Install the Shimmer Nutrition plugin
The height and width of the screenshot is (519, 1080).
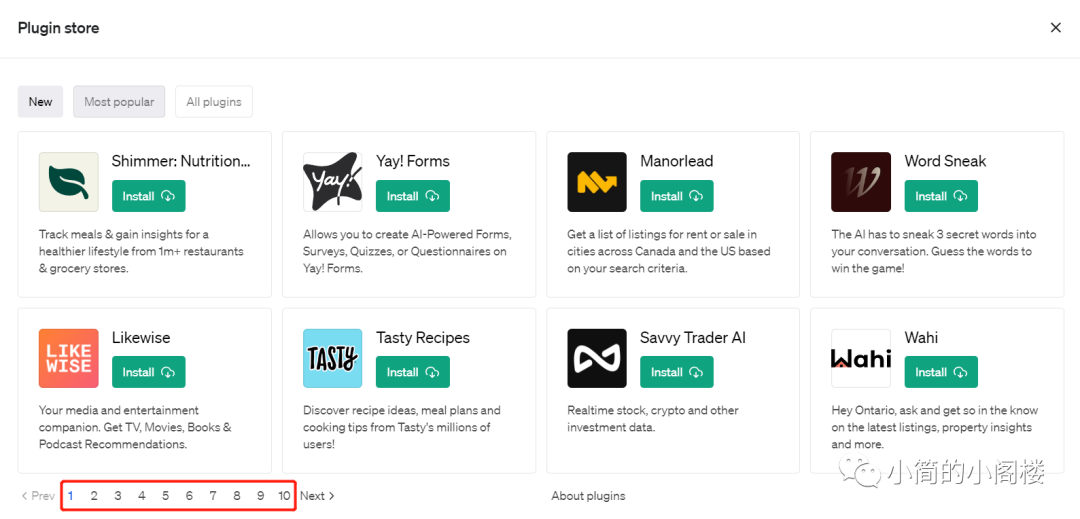[x=148, y=196]
